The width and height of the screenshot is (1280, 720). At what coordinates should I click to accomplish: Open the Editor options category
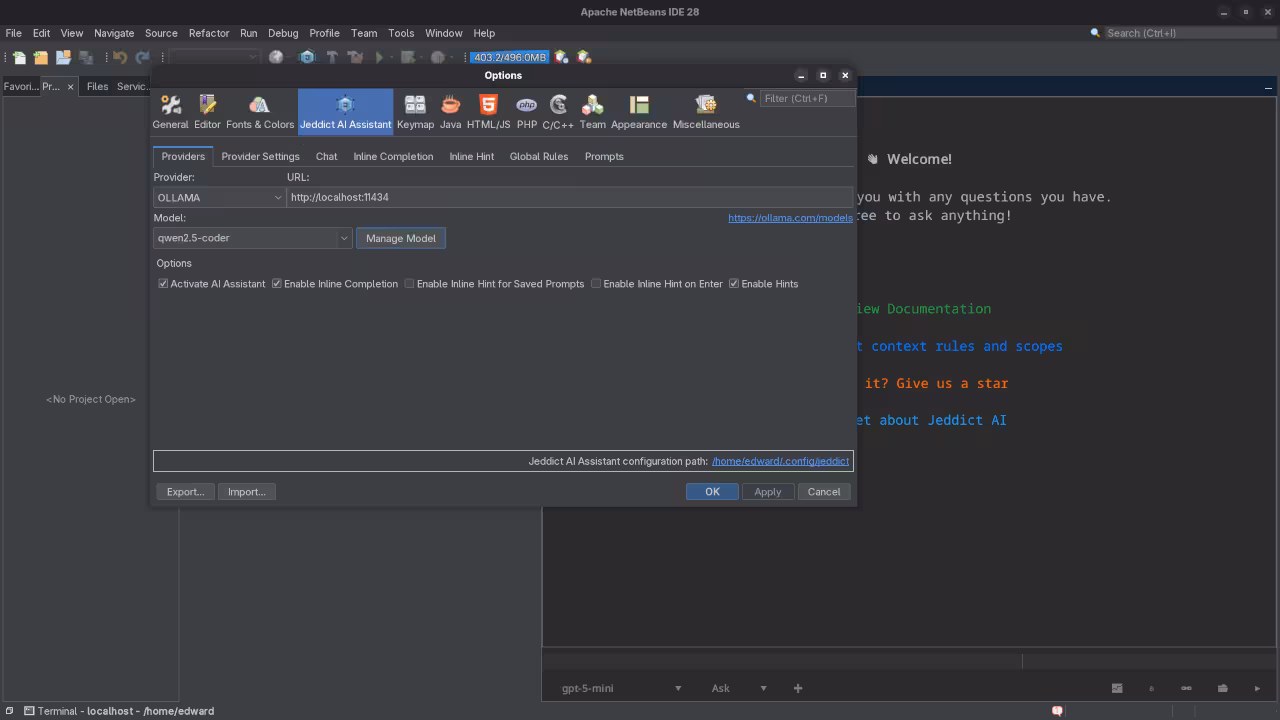(x=207, y=110)
